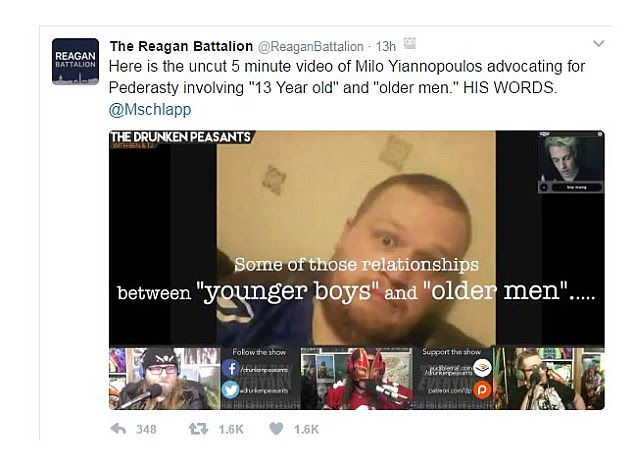Click the 1.6K retweet count
Image resolution: width=634 pixels, height=463 pixels.
coord(231,429)
